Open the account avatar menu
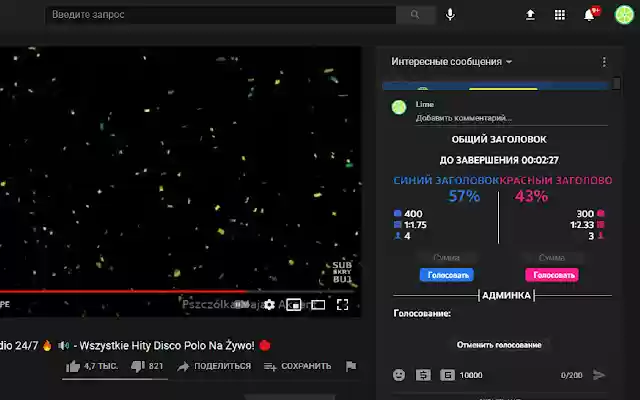The width and height of the screenshot is (640, 400). 624,15
